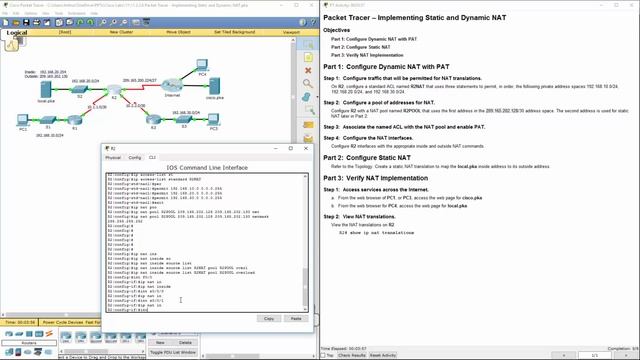Click the Delete scenario button

click(x=185, y=343)
